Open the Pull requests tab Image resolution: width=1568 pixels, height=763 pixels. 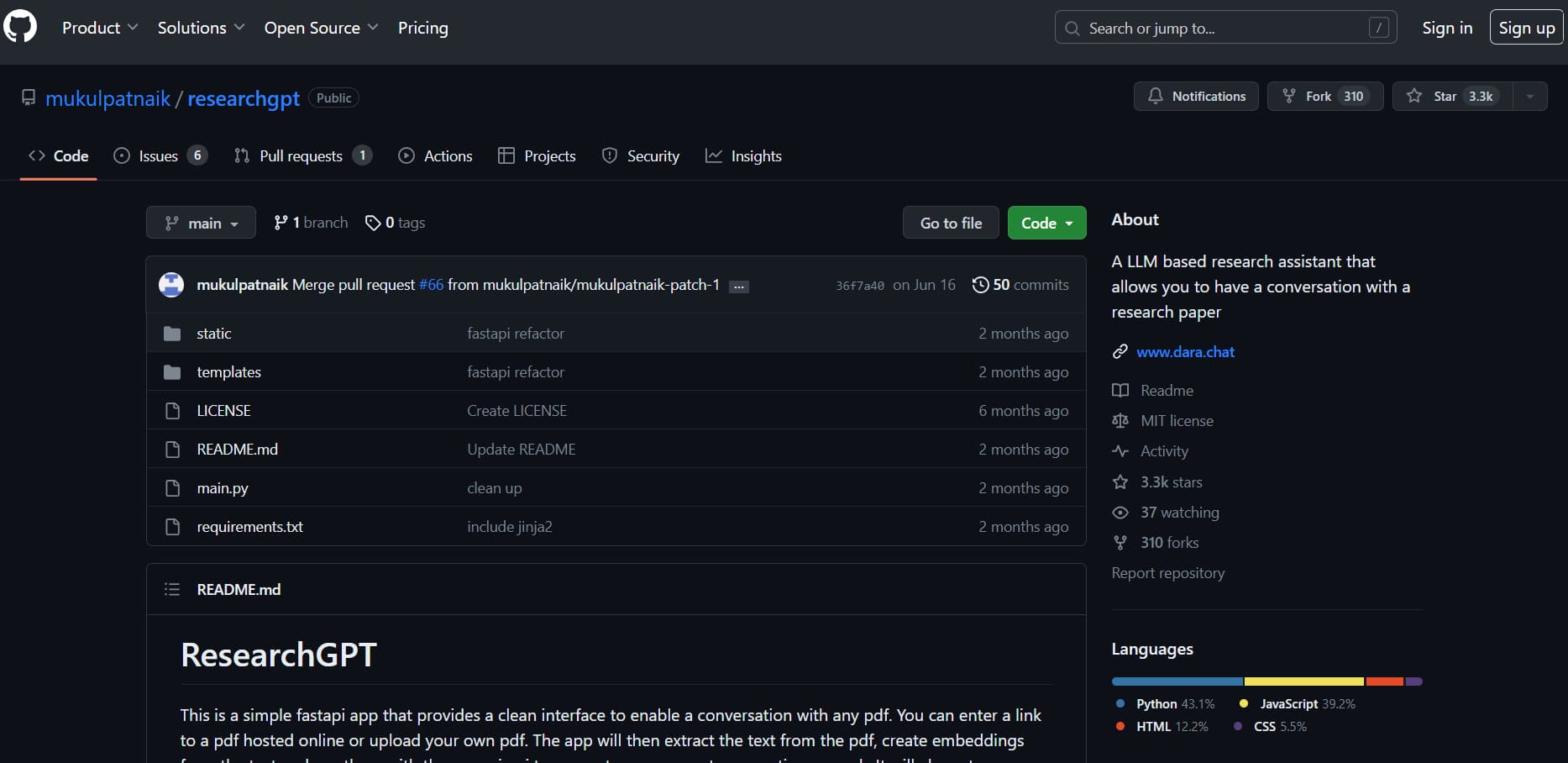[301, 156]
